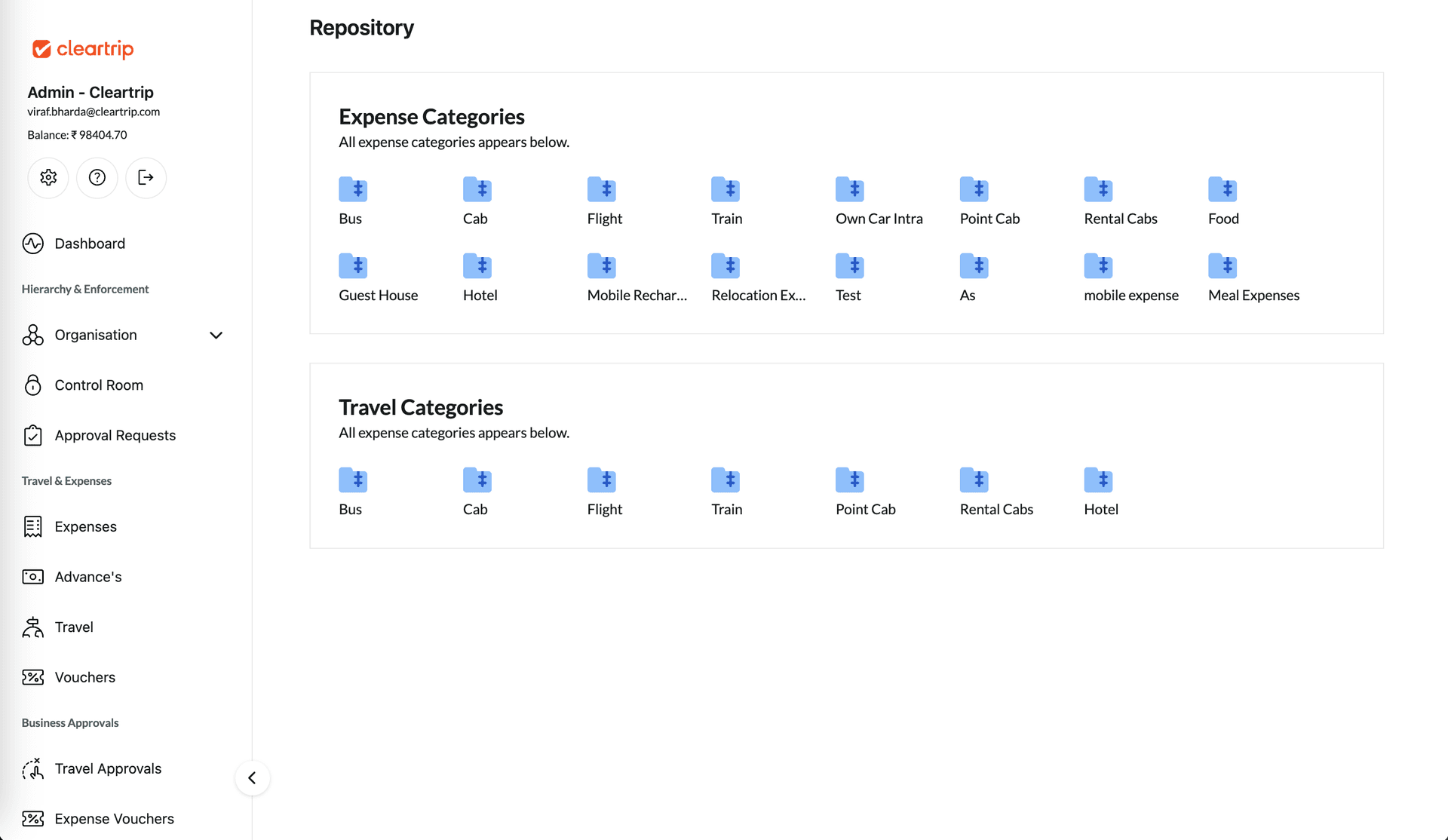The image size is (1448, 840).
Task: Click the Control Room lock icon
Action: (32, 385)
